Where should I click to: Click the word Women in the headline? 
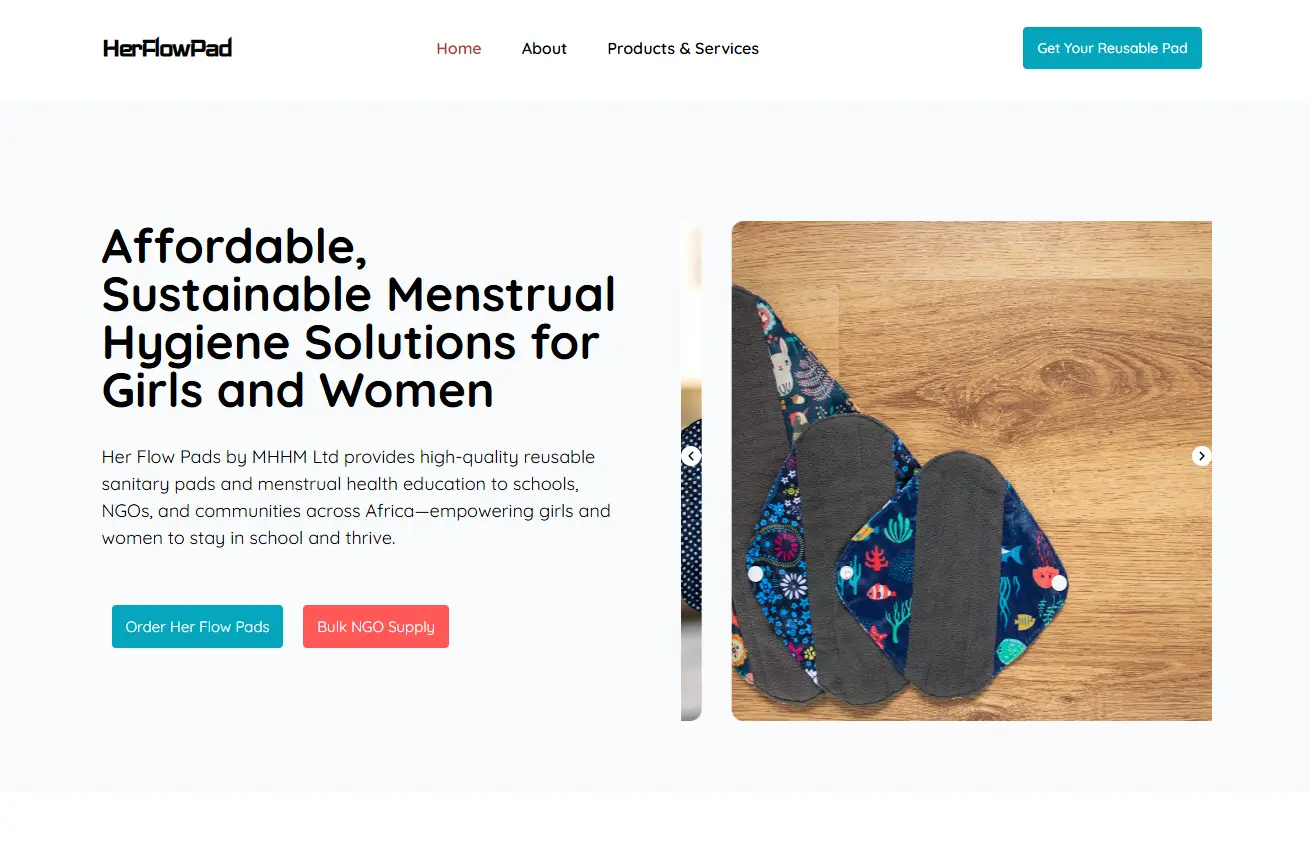click(x=407, y=390)
